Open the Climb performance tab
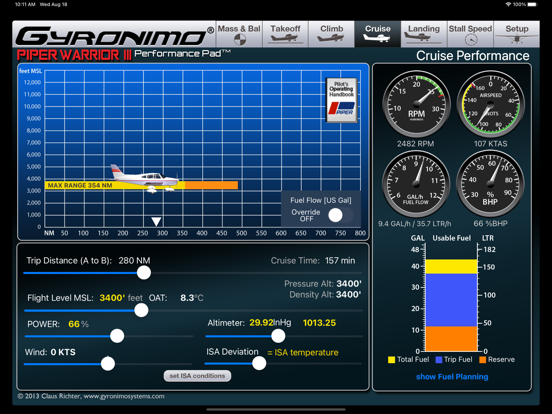Screen dimensions: 552x414 [x=332, y=34]
